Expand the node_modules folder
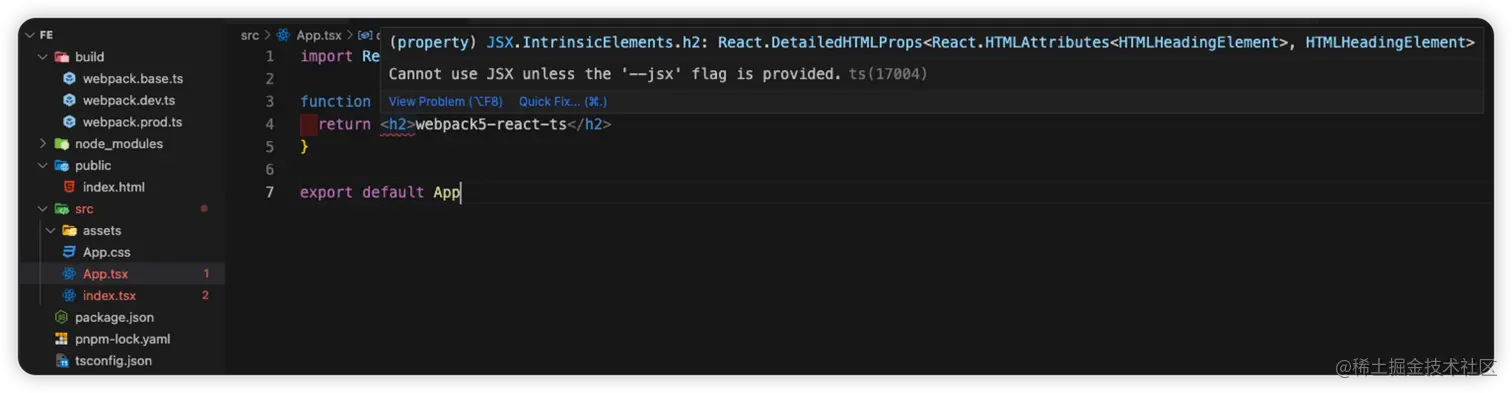 tap(42, 144)
